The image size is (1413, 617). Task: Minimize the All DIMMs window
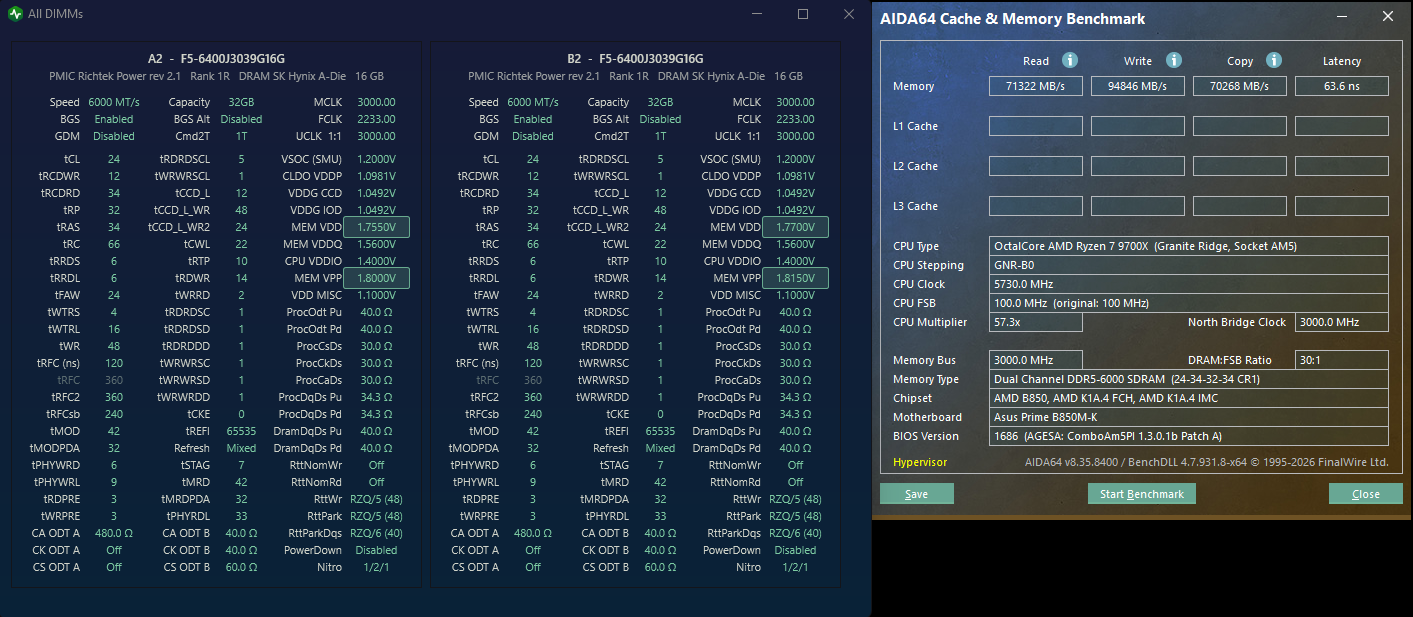point(757,14)
